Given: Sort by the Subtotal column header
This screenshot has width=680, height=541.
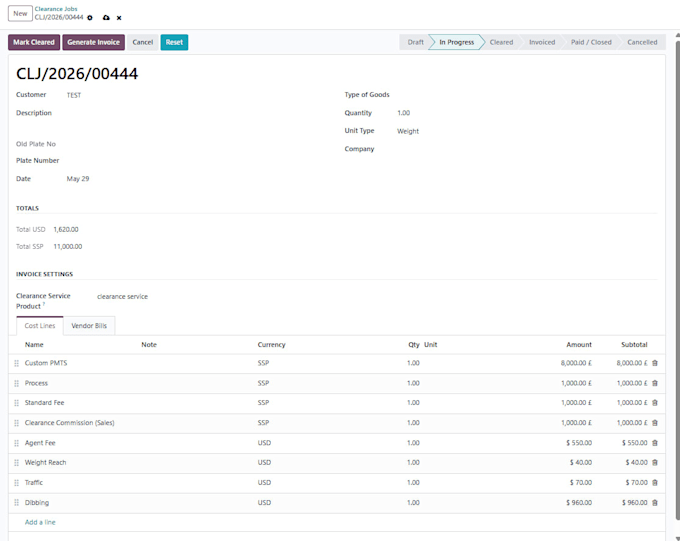Looking at the screenshot, I should pyautogui.click(x=634, y=345).
